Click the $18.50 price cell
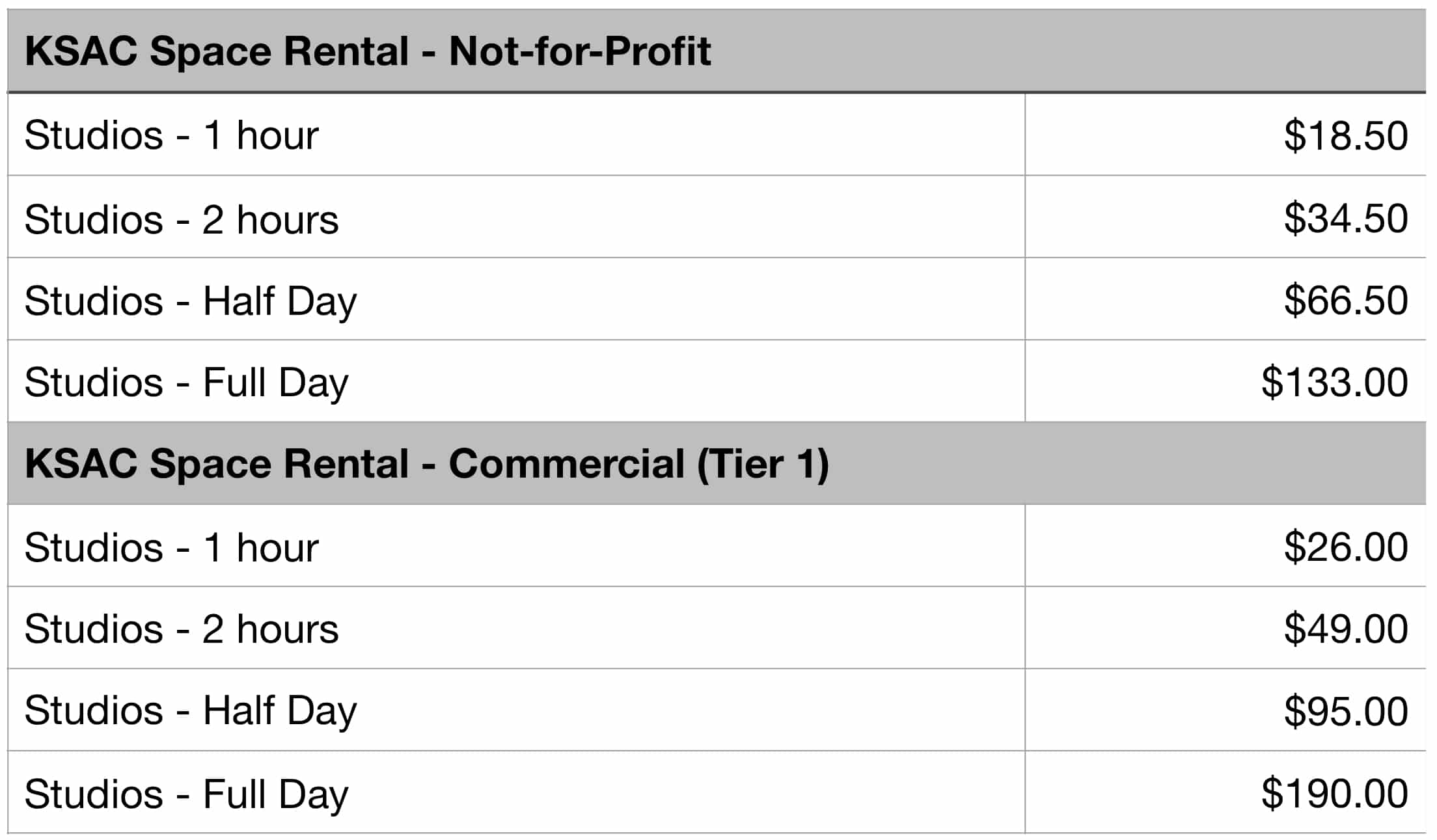The height and width of the screenshot is (840, 1437). [x=1225, y=135]
